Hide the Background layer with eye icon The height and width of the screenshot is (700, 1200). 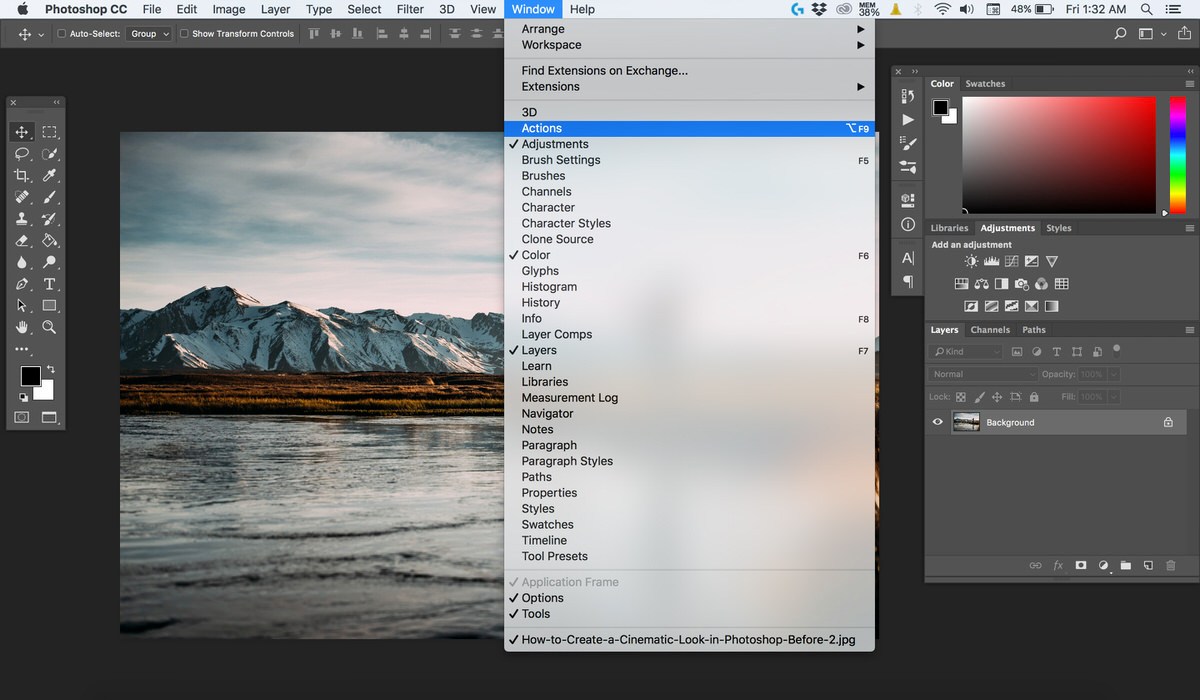tap(938, 422)
